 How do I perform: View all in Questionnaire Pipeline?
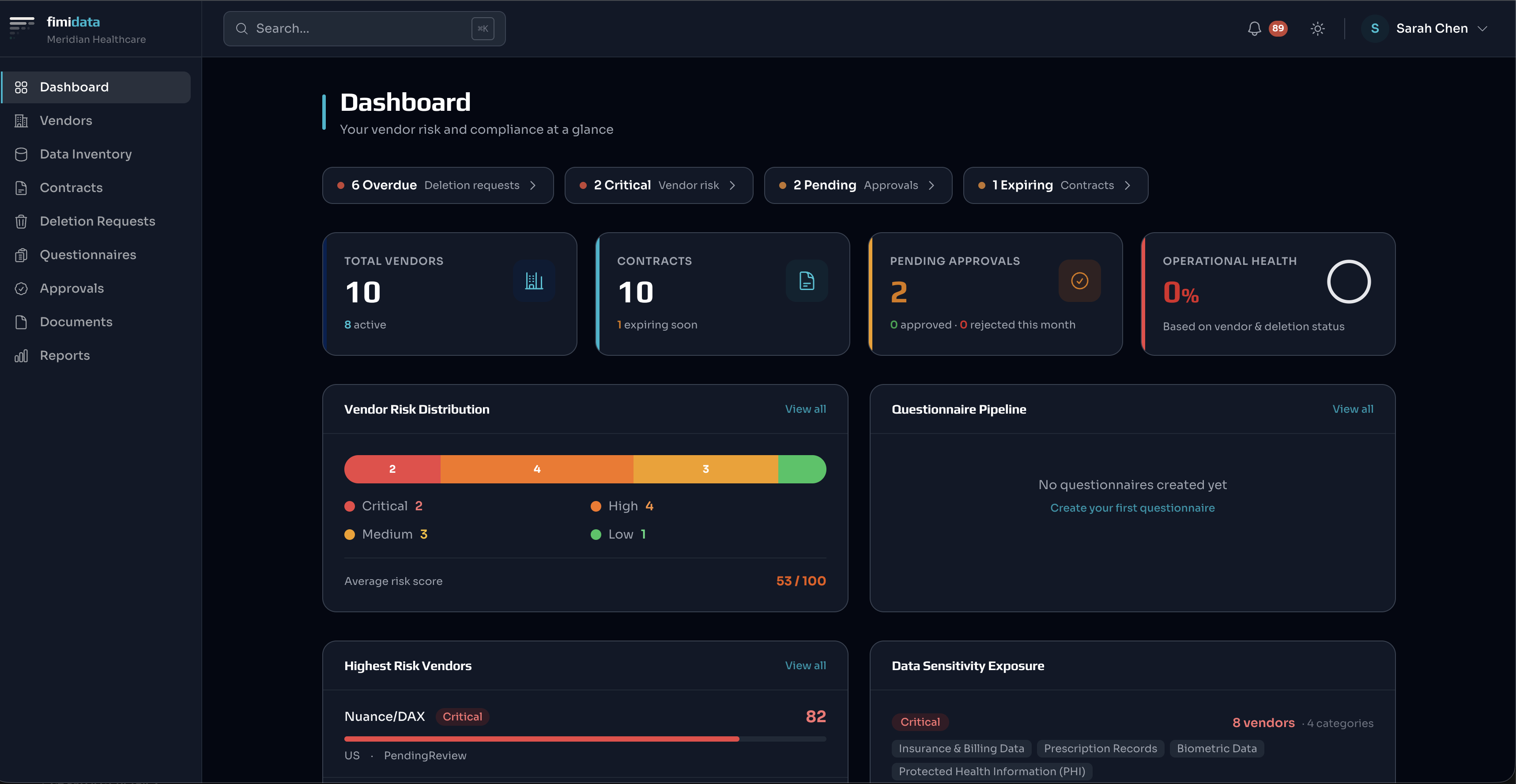click(x=1352, y=409)
